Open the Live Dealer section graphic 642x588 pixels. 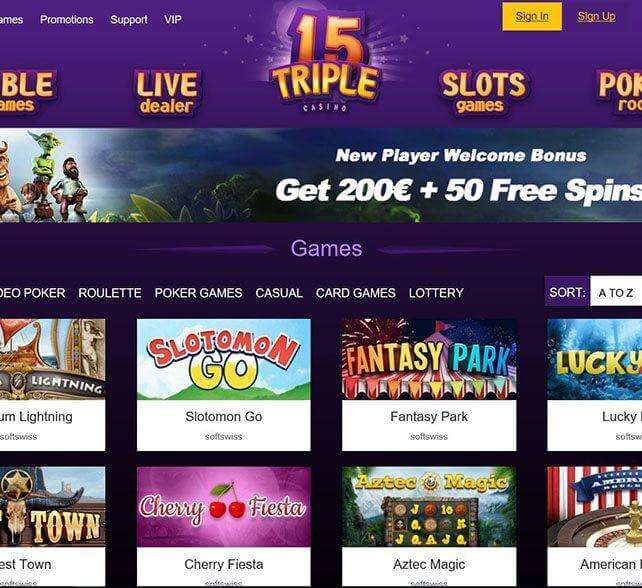point(167,93)
